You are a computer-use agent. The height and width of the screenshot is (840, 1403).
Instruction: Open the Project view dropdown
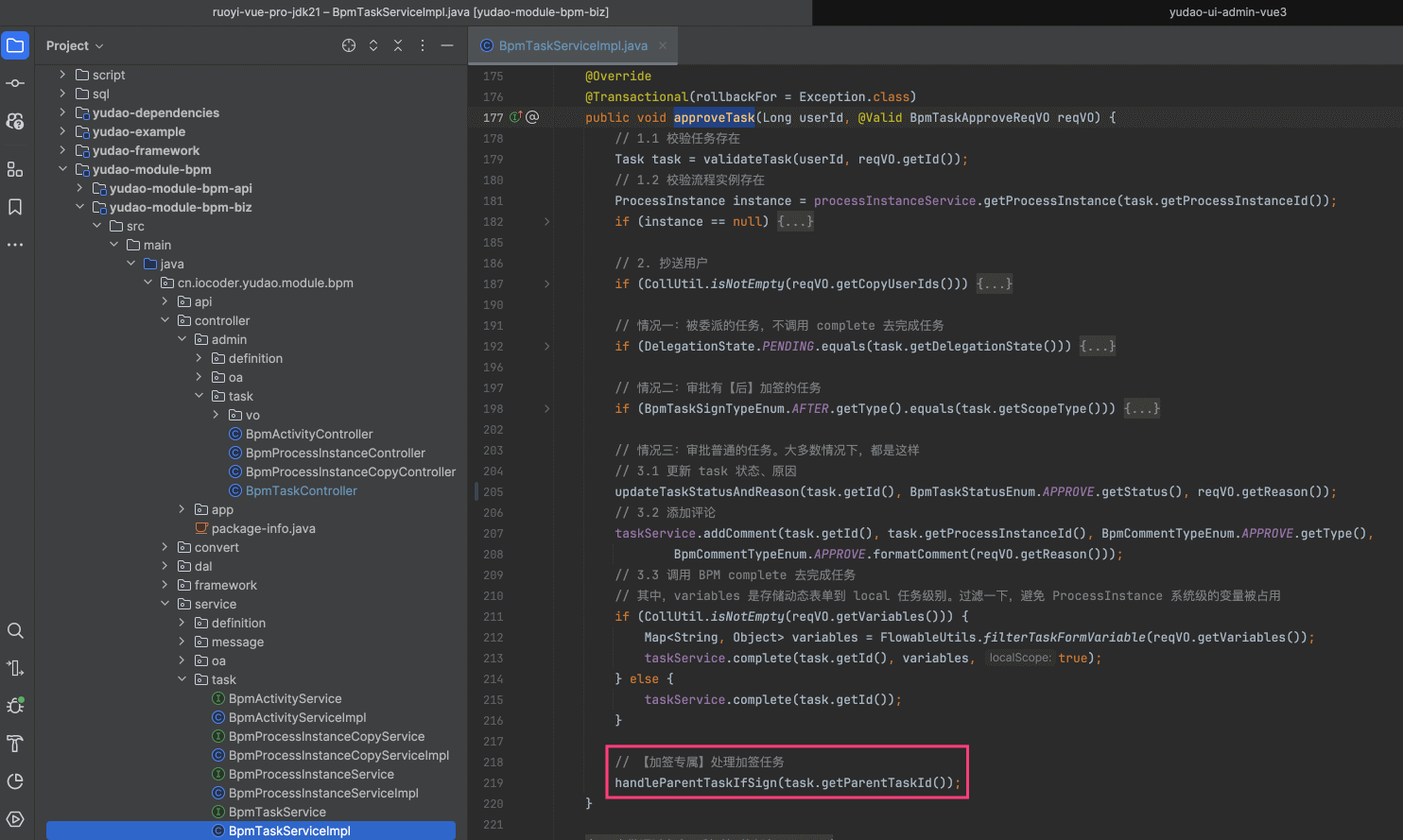75,45
